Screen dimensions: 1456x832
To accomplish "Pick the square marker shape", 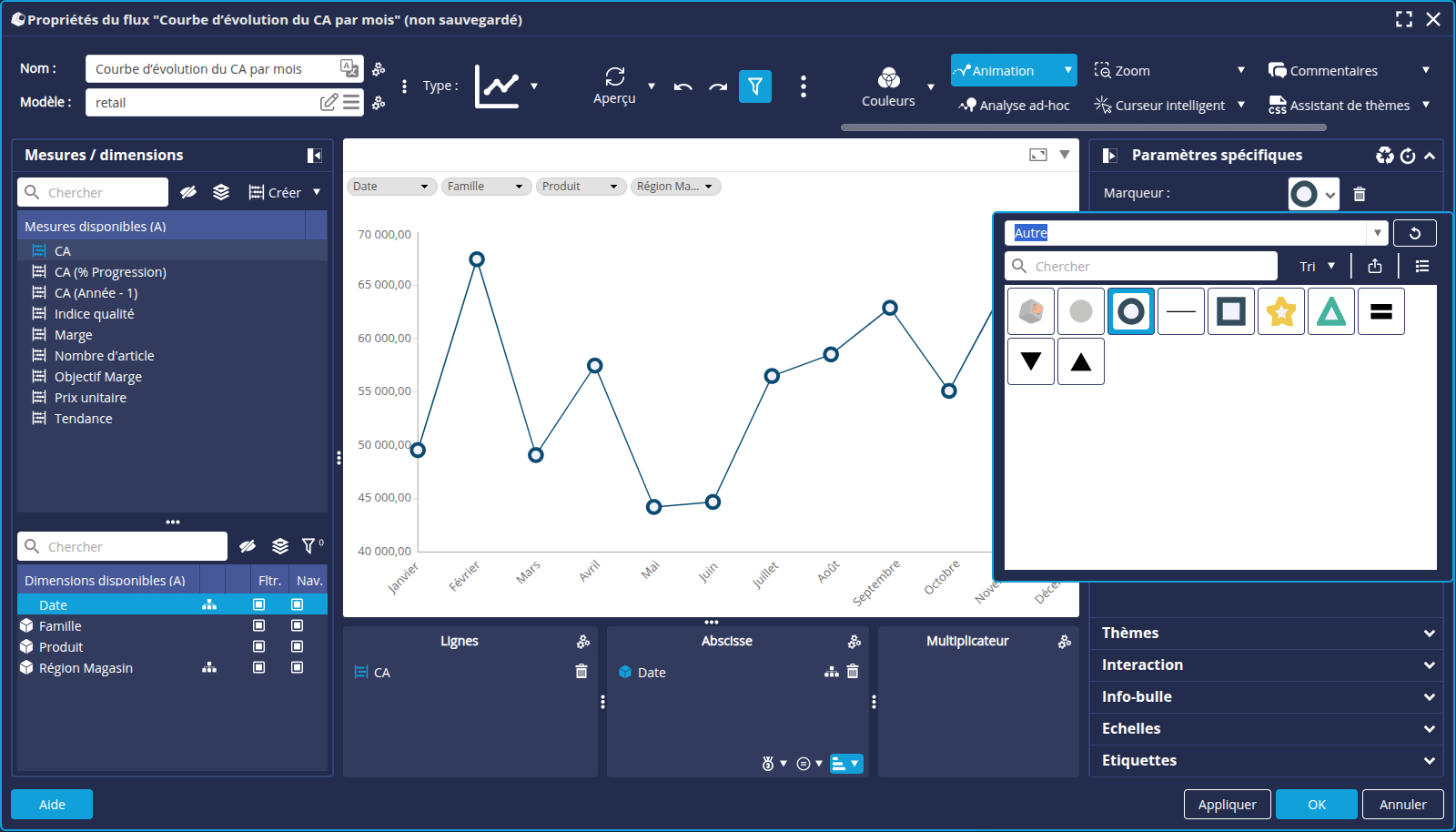I will tap(1230, 311).
